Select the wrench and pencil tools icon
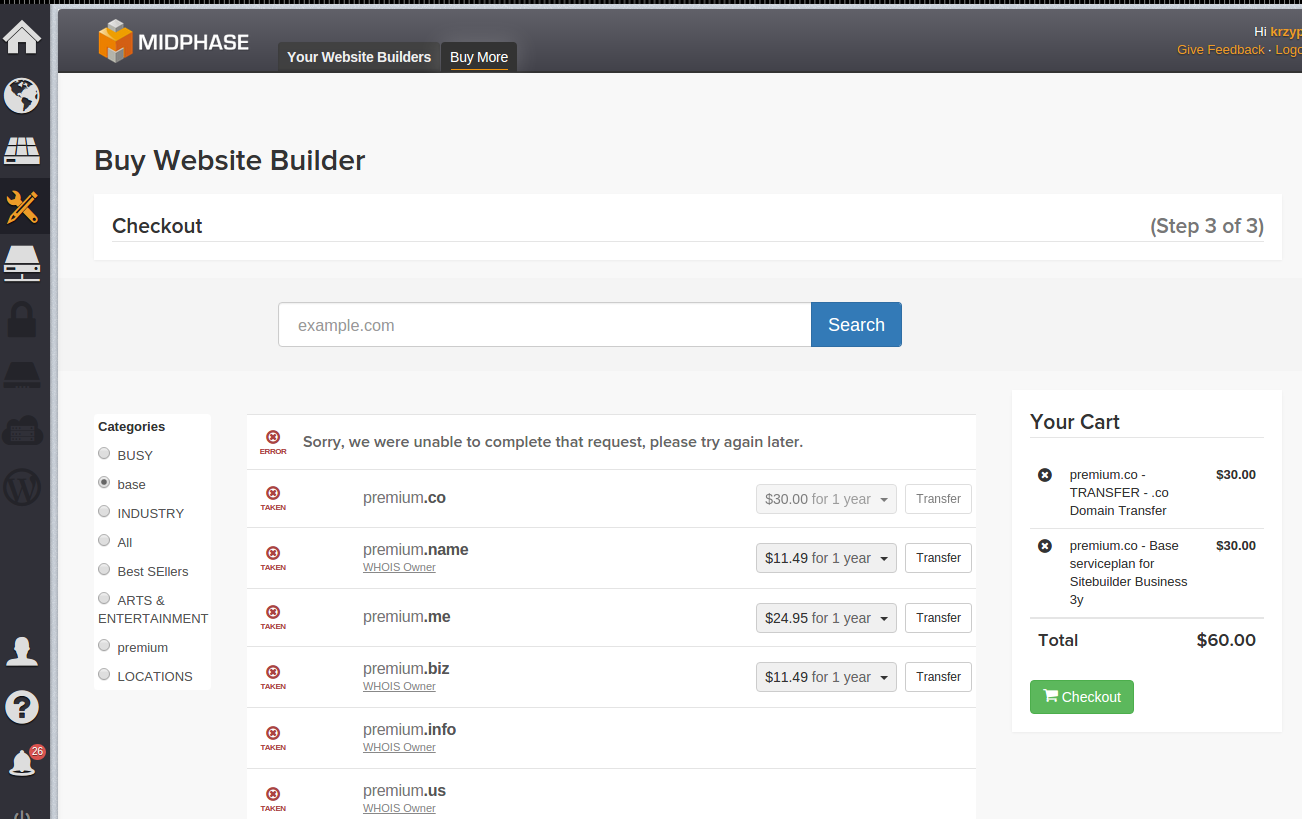This screenshot has height=819, width=1302. [22, 207]
